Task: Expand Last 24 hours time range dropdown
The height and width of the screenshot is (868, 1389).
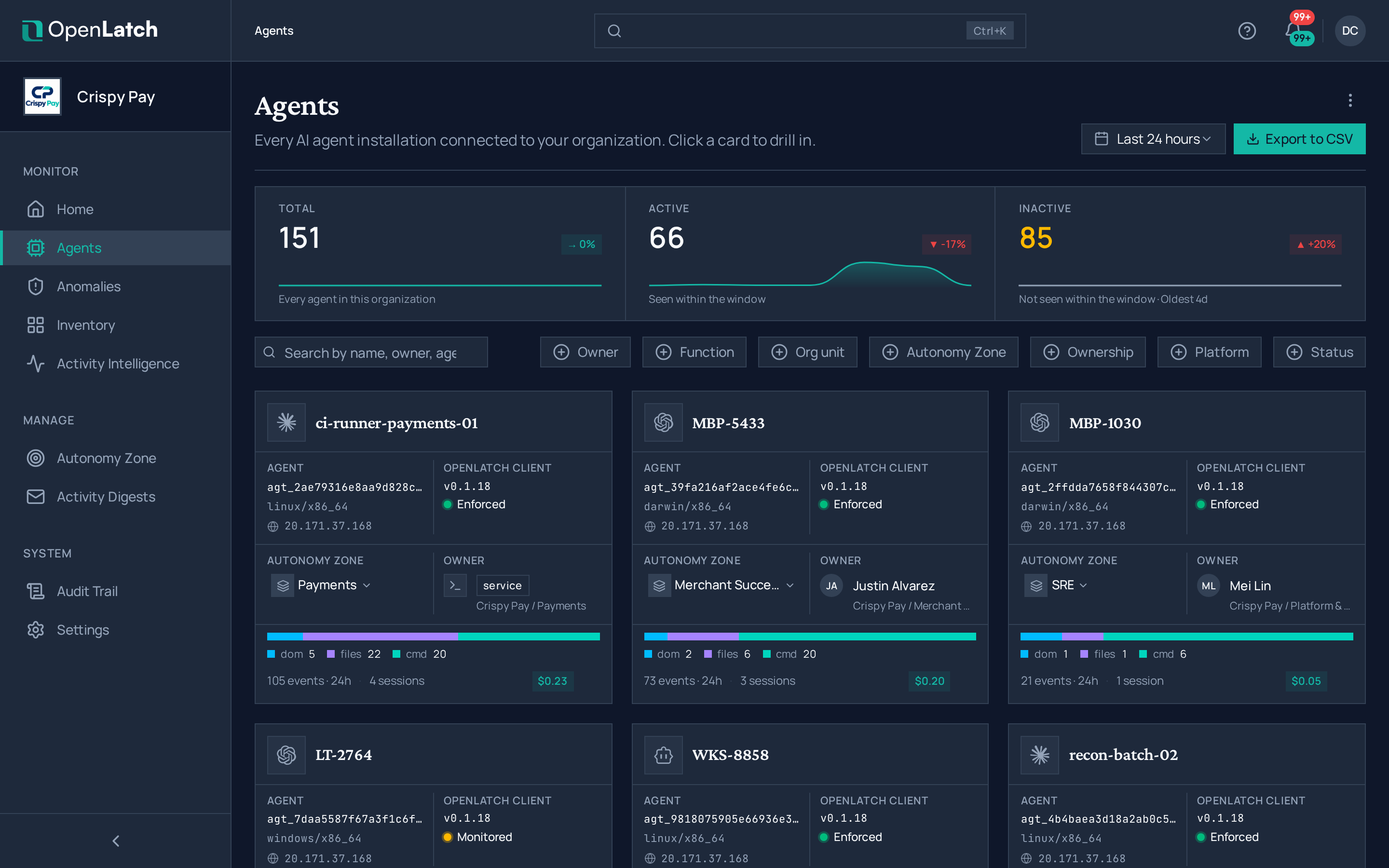Action: (x=1153, y=139)
